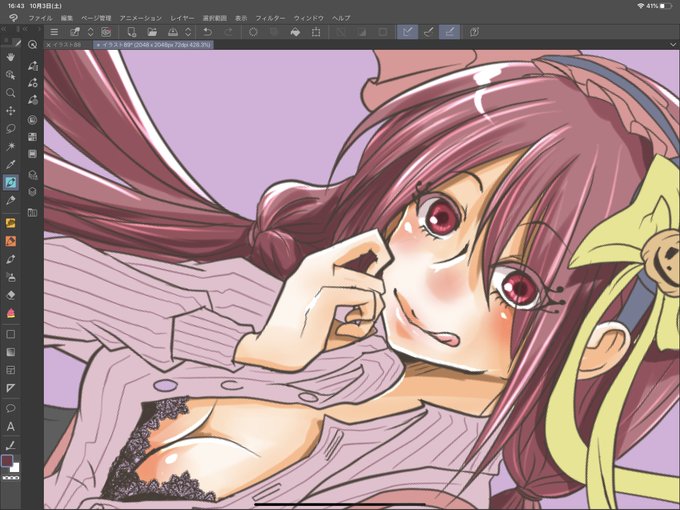Image resolution: width=680 pixels, height=510 pixels.
Task: Expand the tab list chevron at right
Action: [673, 45]
